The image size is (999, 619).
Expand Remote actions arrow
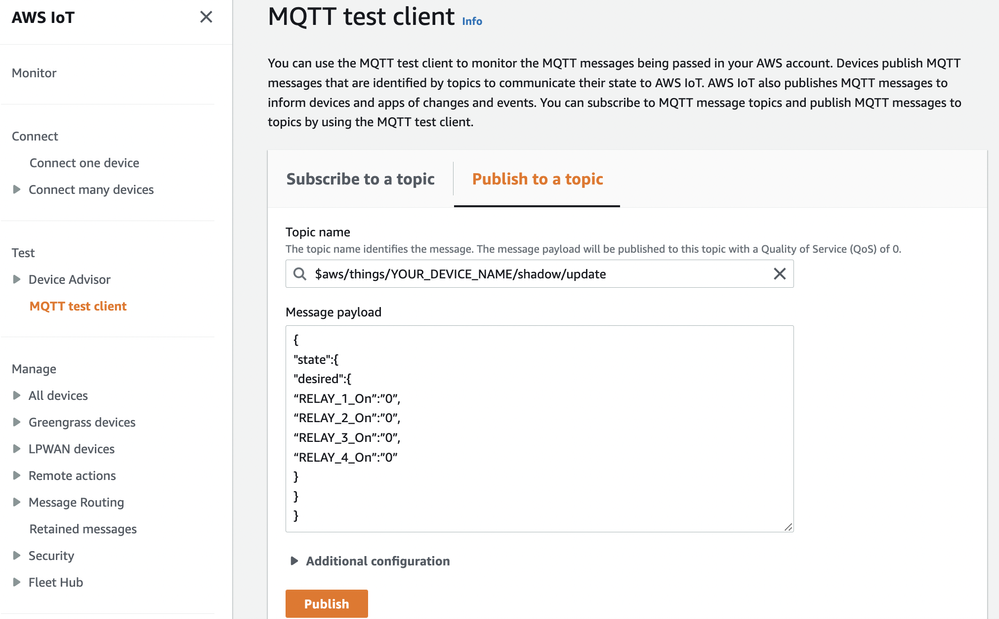click(x=17, y=476)
